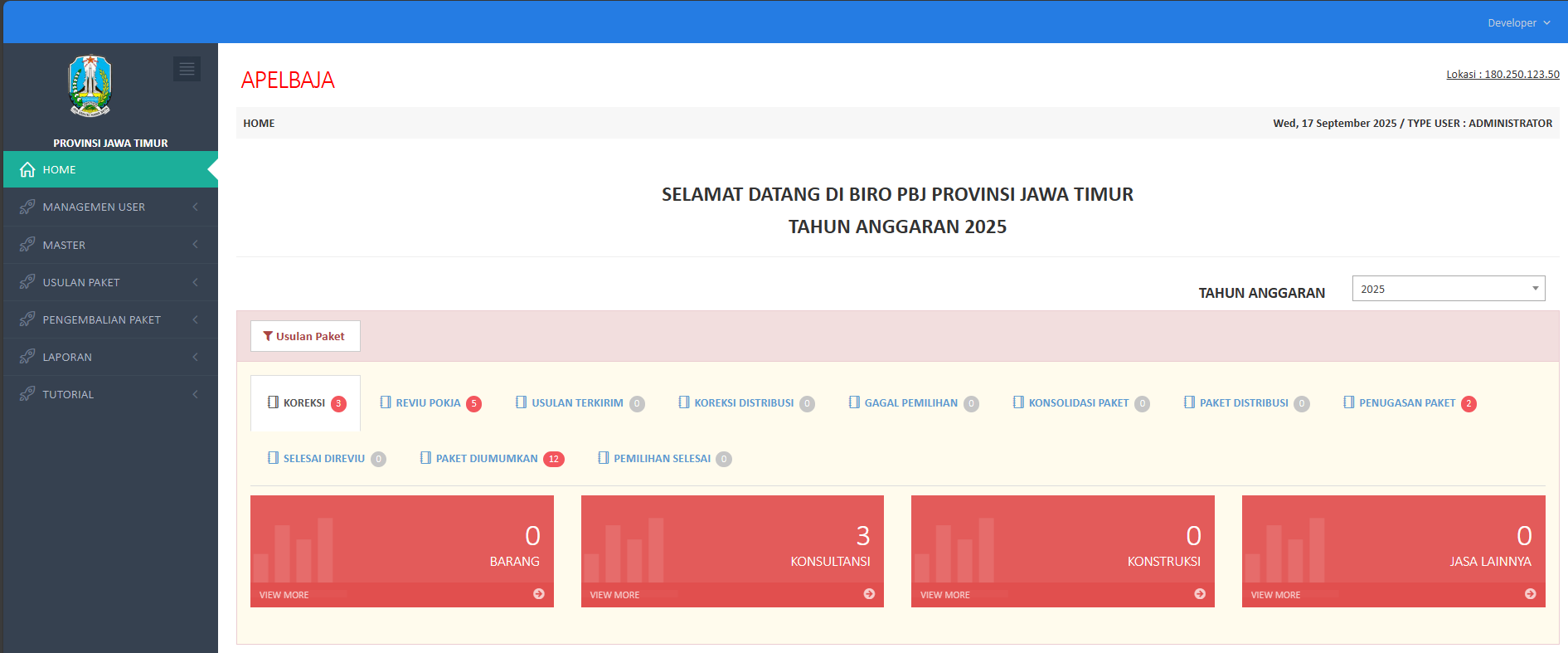The image size is (1568, 653).
Task: Click the HOME breadcrumb text
Action: point(259,124)
